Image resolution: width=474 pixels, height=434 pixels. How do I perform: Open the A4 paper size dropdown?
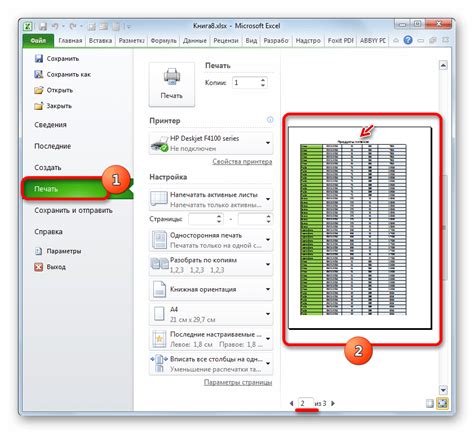coord(211,314)
